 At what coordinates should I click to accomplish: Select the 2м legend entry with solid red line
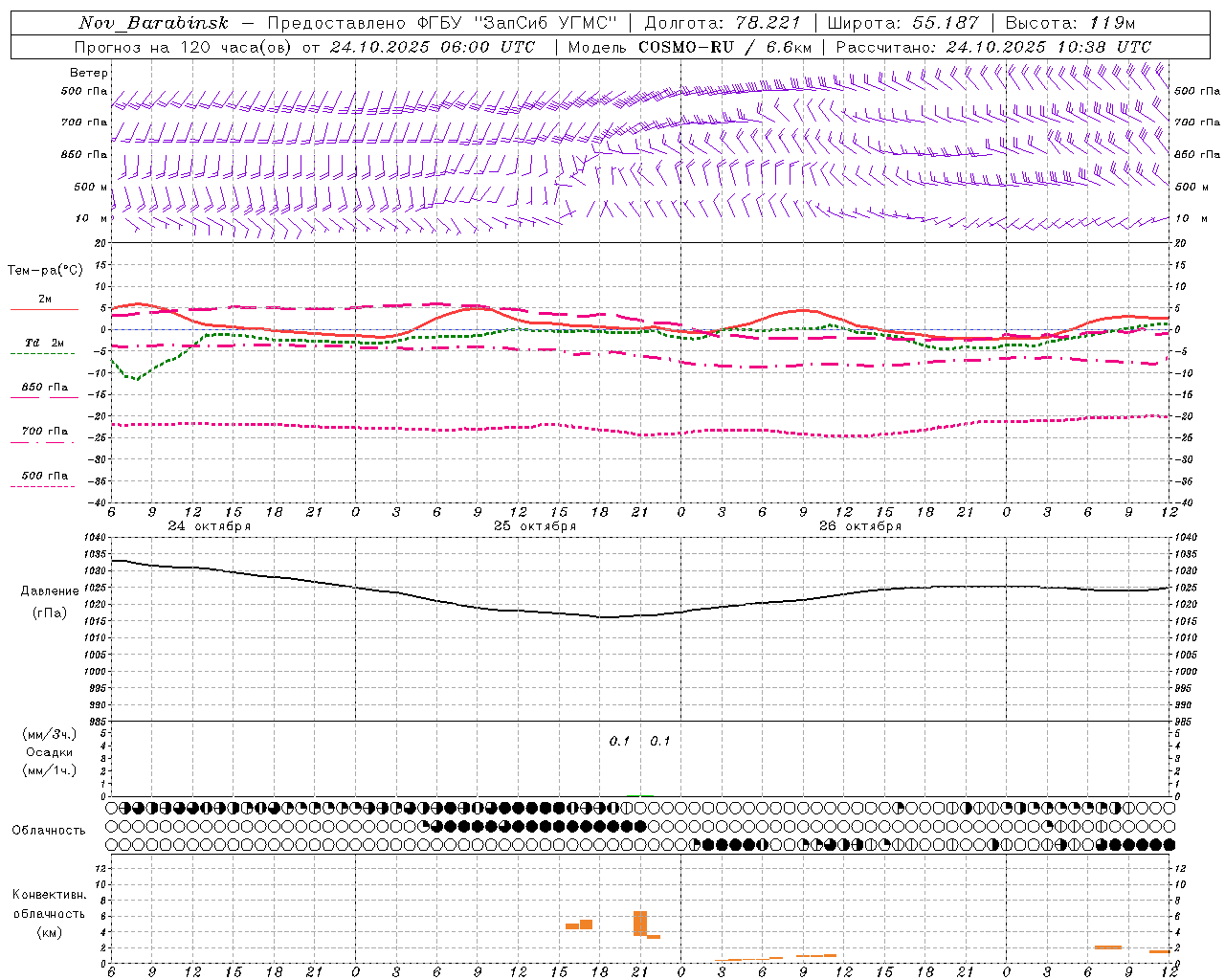point(44,303)
